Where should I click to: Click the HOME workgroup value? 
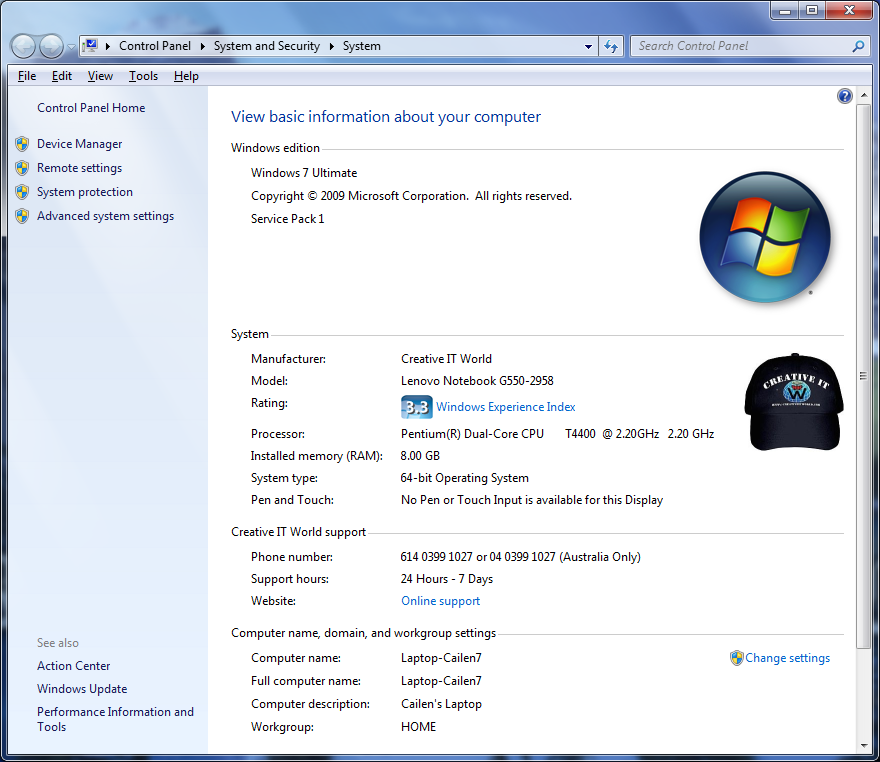pos(418,727)
